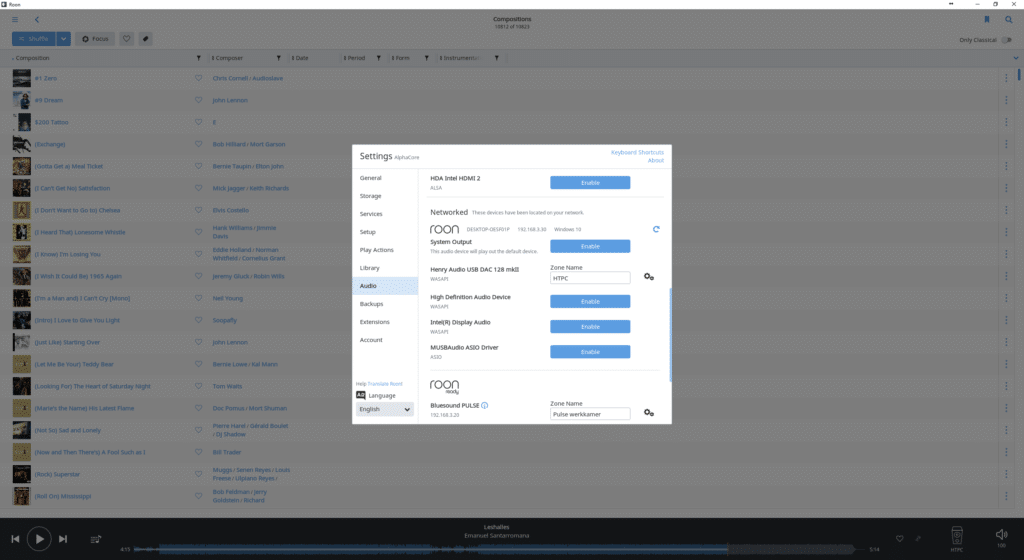Image resolution: width=1024 pixels, height=560 pixels.
Task: Open the bookmarks icon at top right
Action: click(x=987, y=20)
